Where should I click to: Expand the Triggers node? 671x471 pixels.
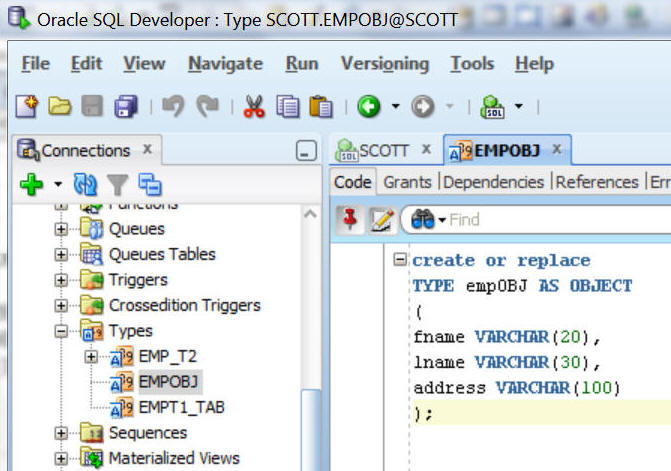tap(61, 280)
